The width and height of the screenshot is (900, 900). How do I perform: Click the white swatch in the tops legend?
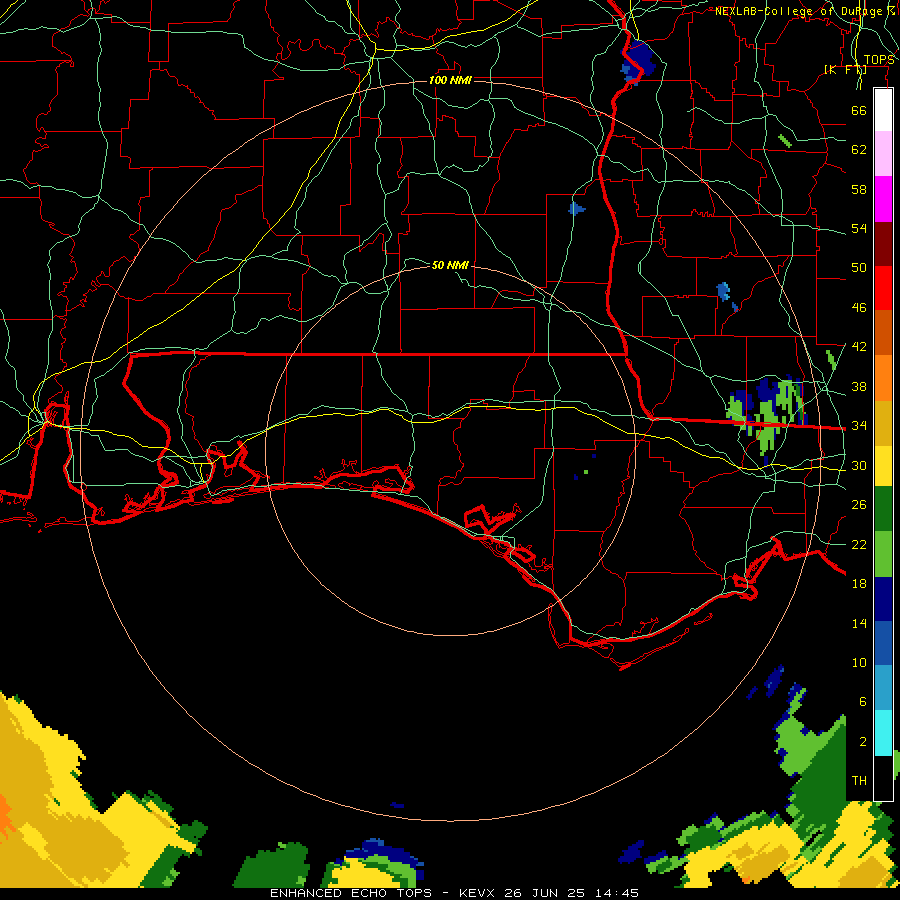coord(883,110)
